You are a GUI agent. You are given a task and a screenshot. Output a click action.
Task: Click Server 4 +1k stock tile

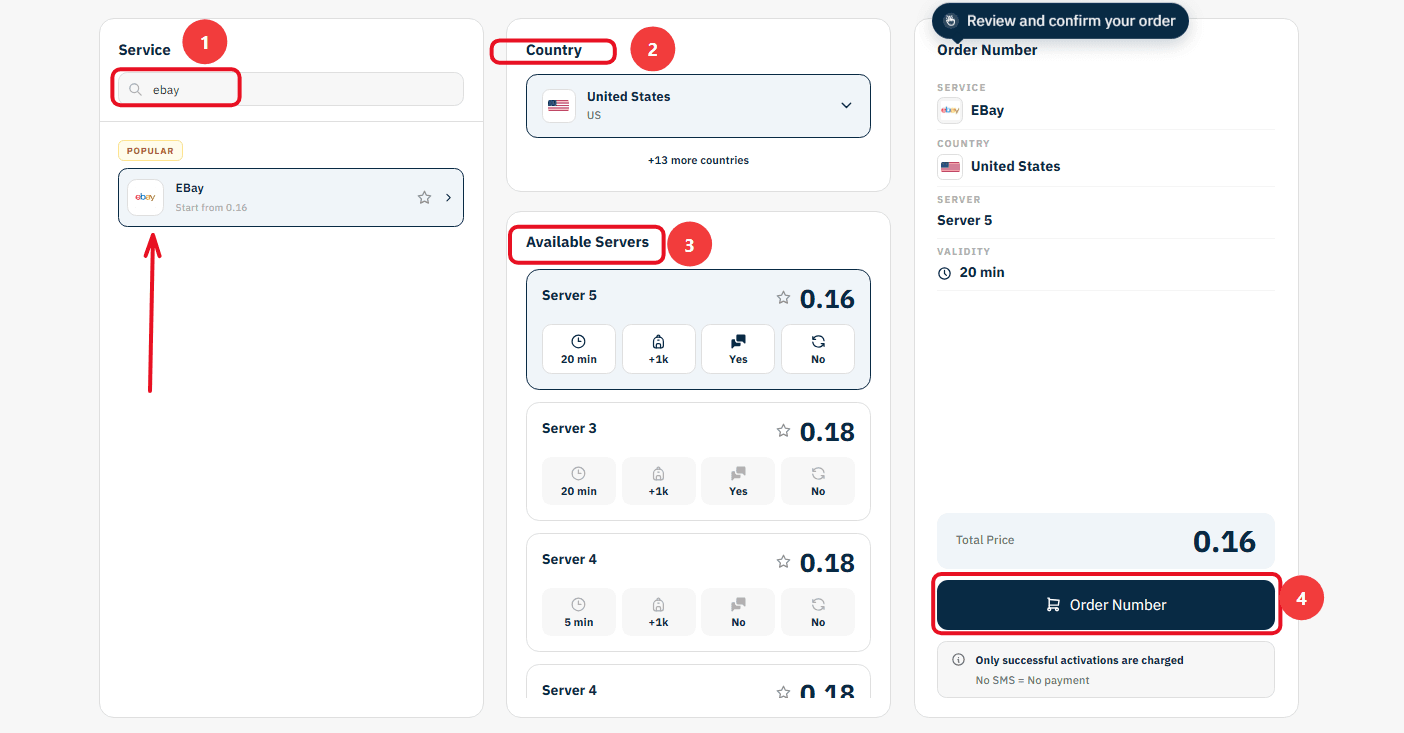(658, 612)
